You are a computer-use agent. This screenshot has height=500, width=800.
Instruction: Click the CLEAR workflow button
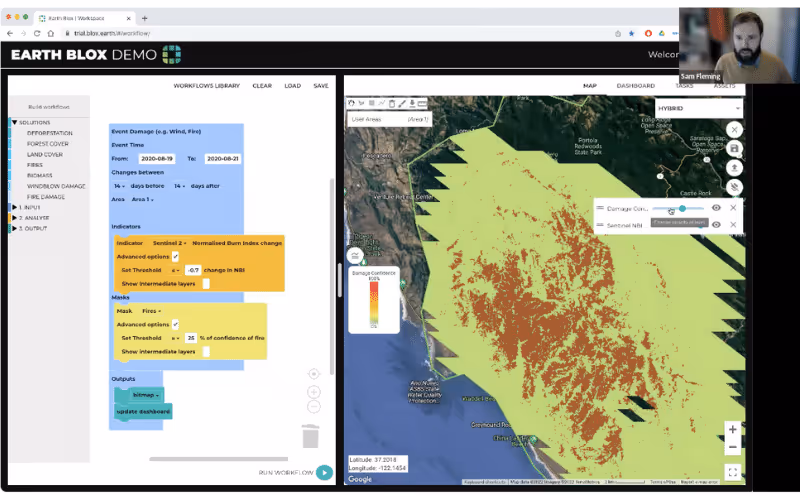pos(262,86)
